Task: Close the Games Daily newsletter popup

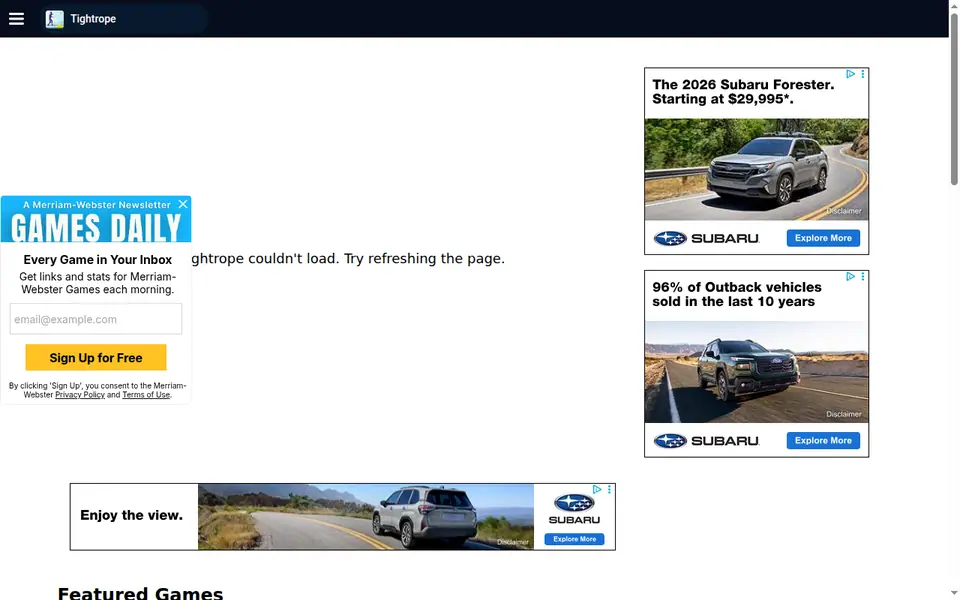Action: click(x=182, y=204)
